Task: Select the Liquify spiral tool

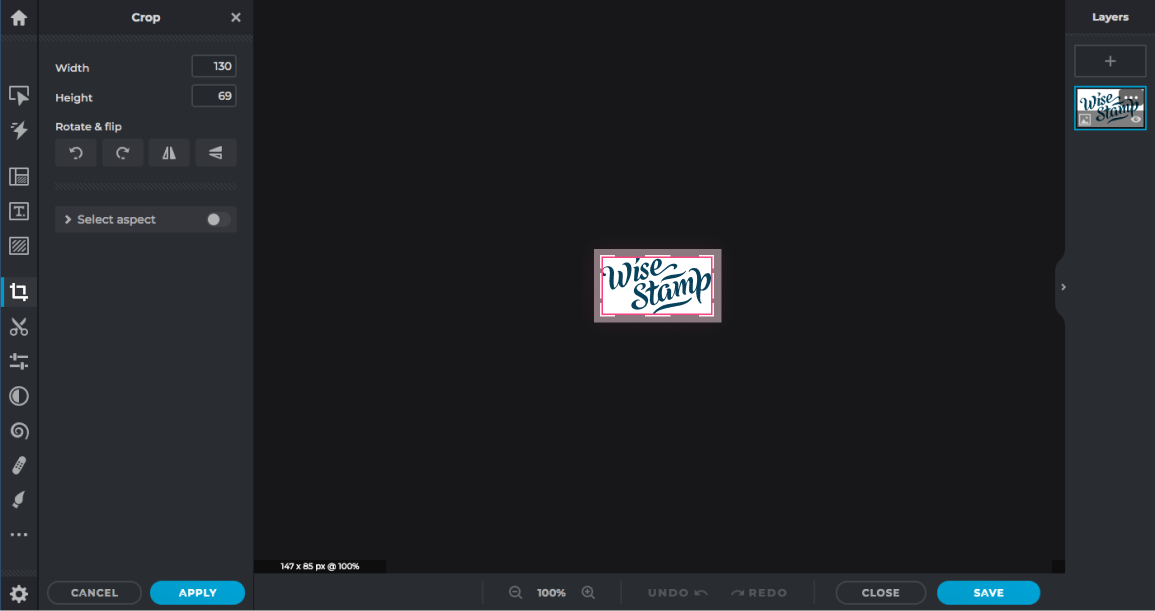Action: [18, 431]
